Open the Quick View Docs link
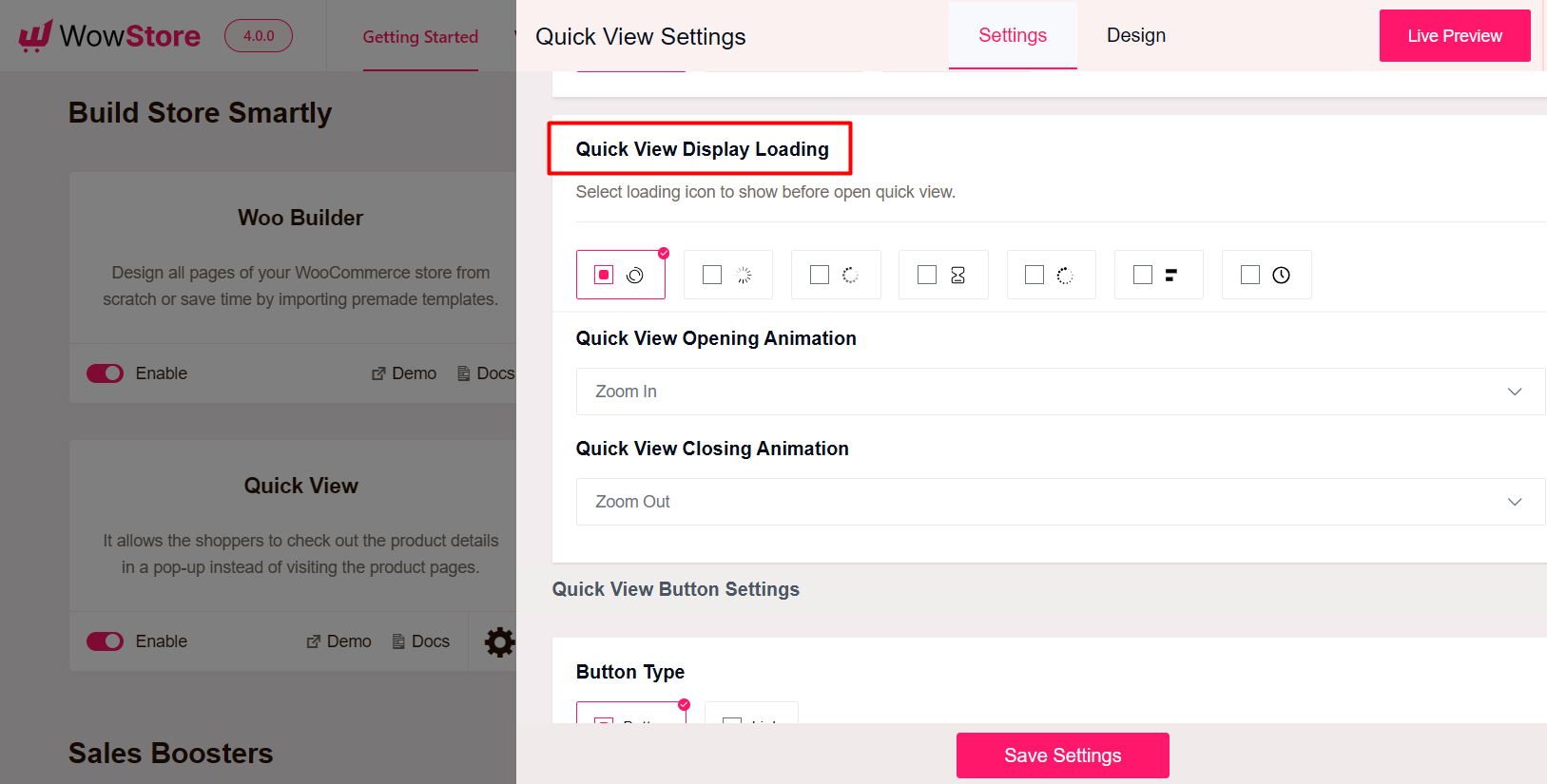The image size is (1547, 784). [x=421, y=641]
